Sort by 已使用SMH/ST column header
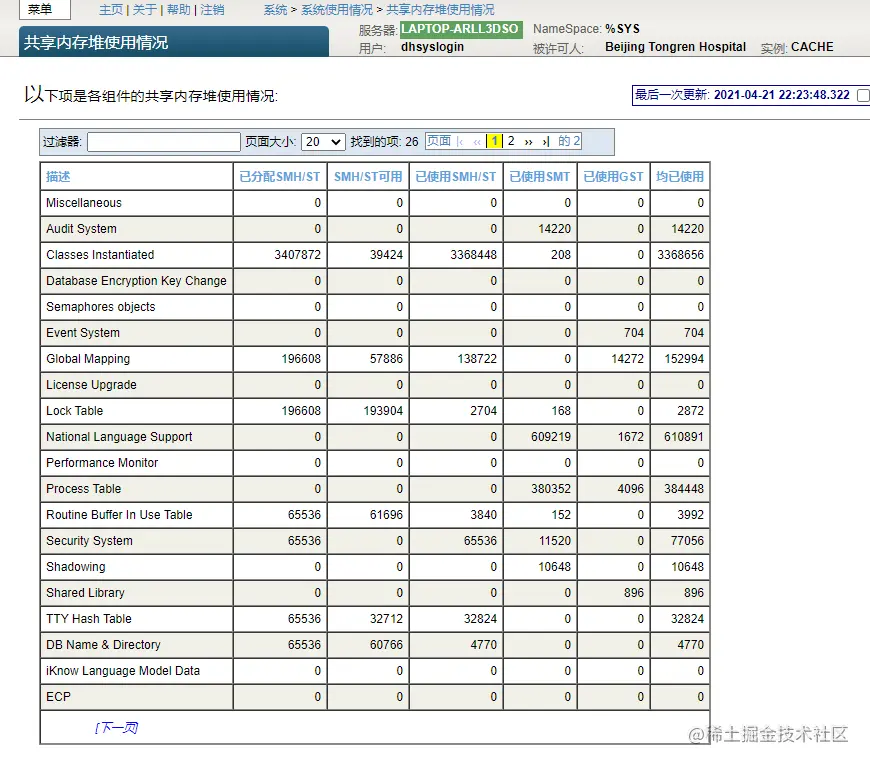The height and width of the screenshot is (766, 870). click(x=456, y=176)
